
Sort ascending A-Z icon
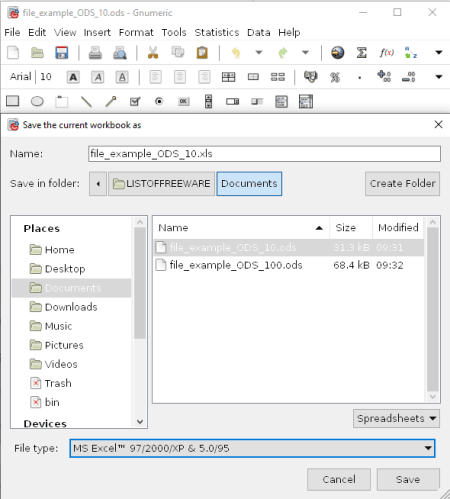tap(411, 53)
